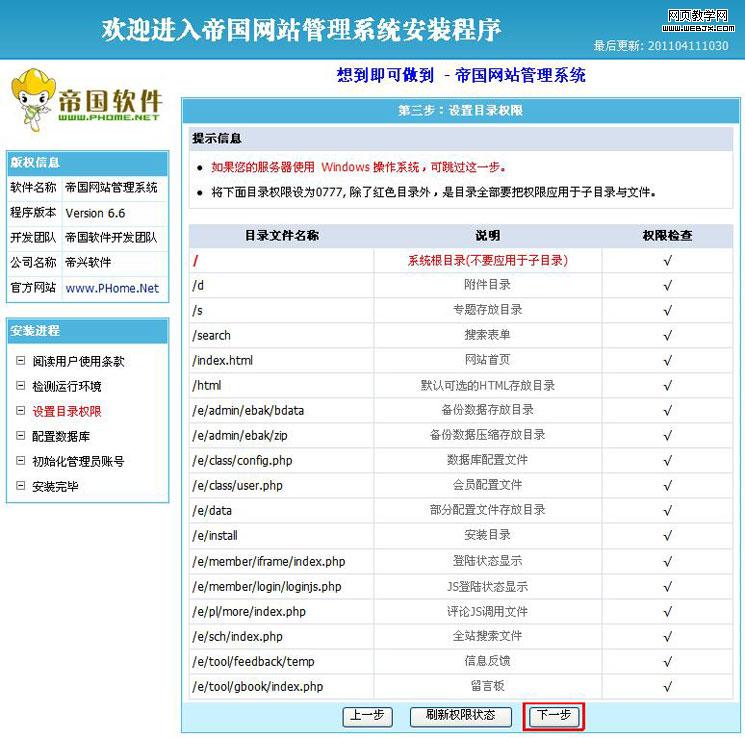Select 检测运行环境 step in sidebar
This screenshot has width=745, height=738.
[66, 387]
